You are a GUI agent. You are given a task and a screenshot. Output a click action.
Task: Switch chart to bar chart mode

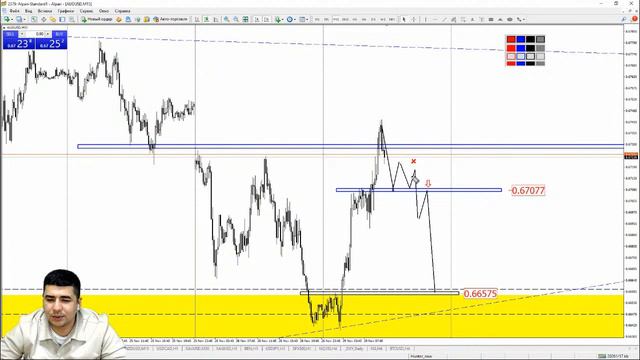point(197,19)
